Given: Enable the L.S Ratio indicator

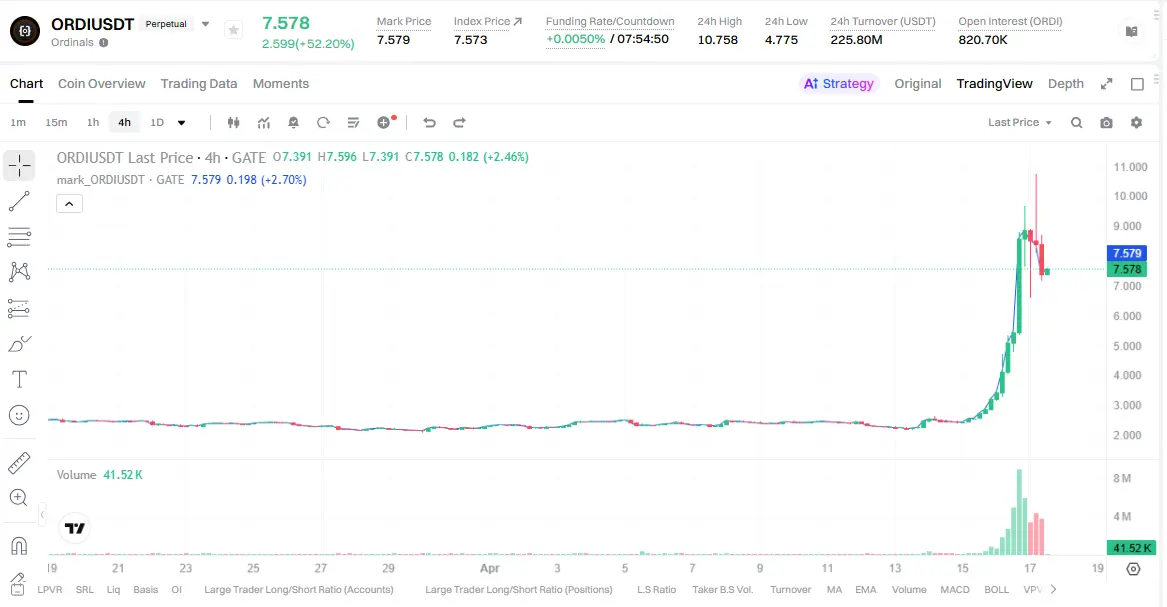Looking at the screenshot, I should (656, 589).
